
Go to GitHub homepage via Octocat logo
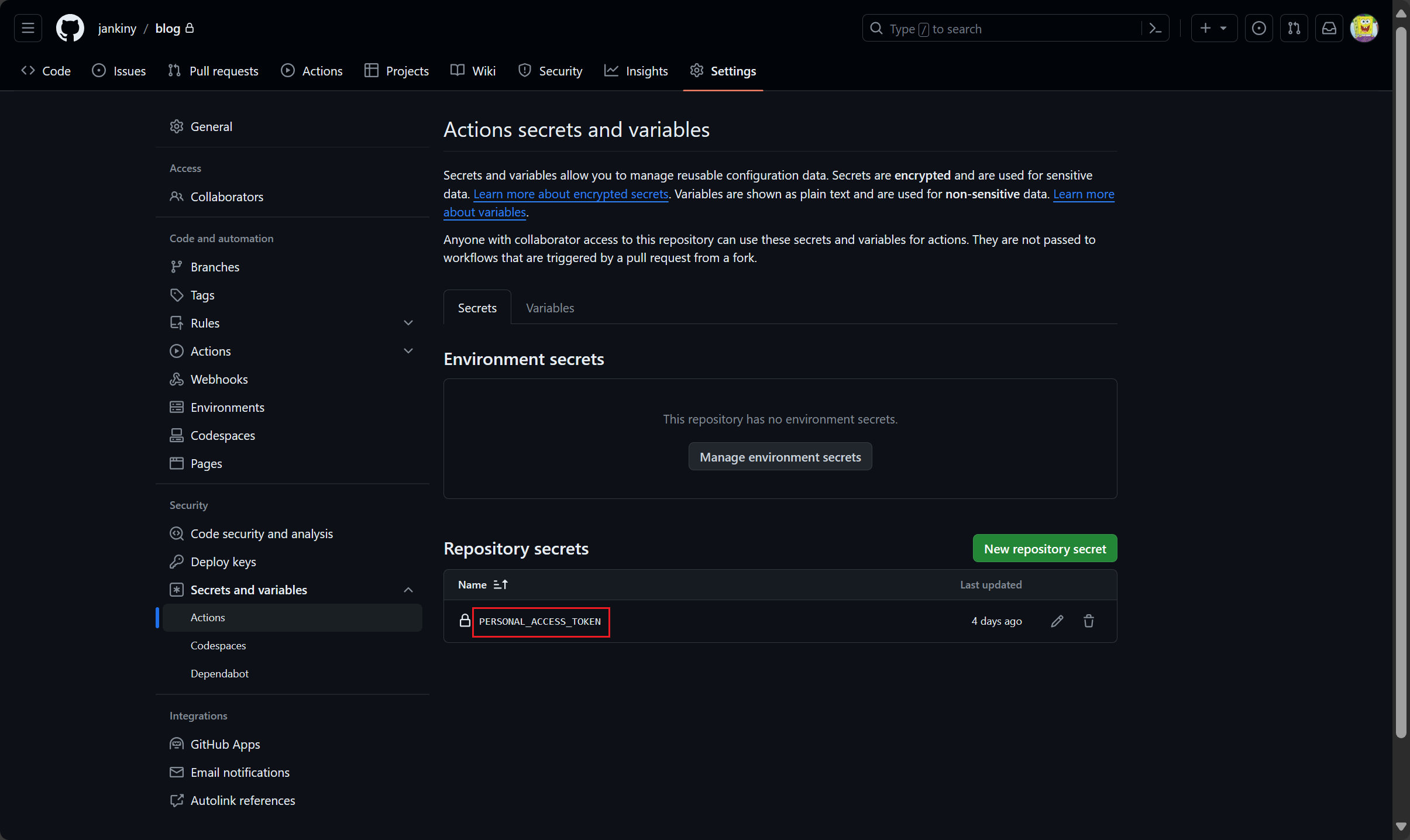tap(70, 28)
